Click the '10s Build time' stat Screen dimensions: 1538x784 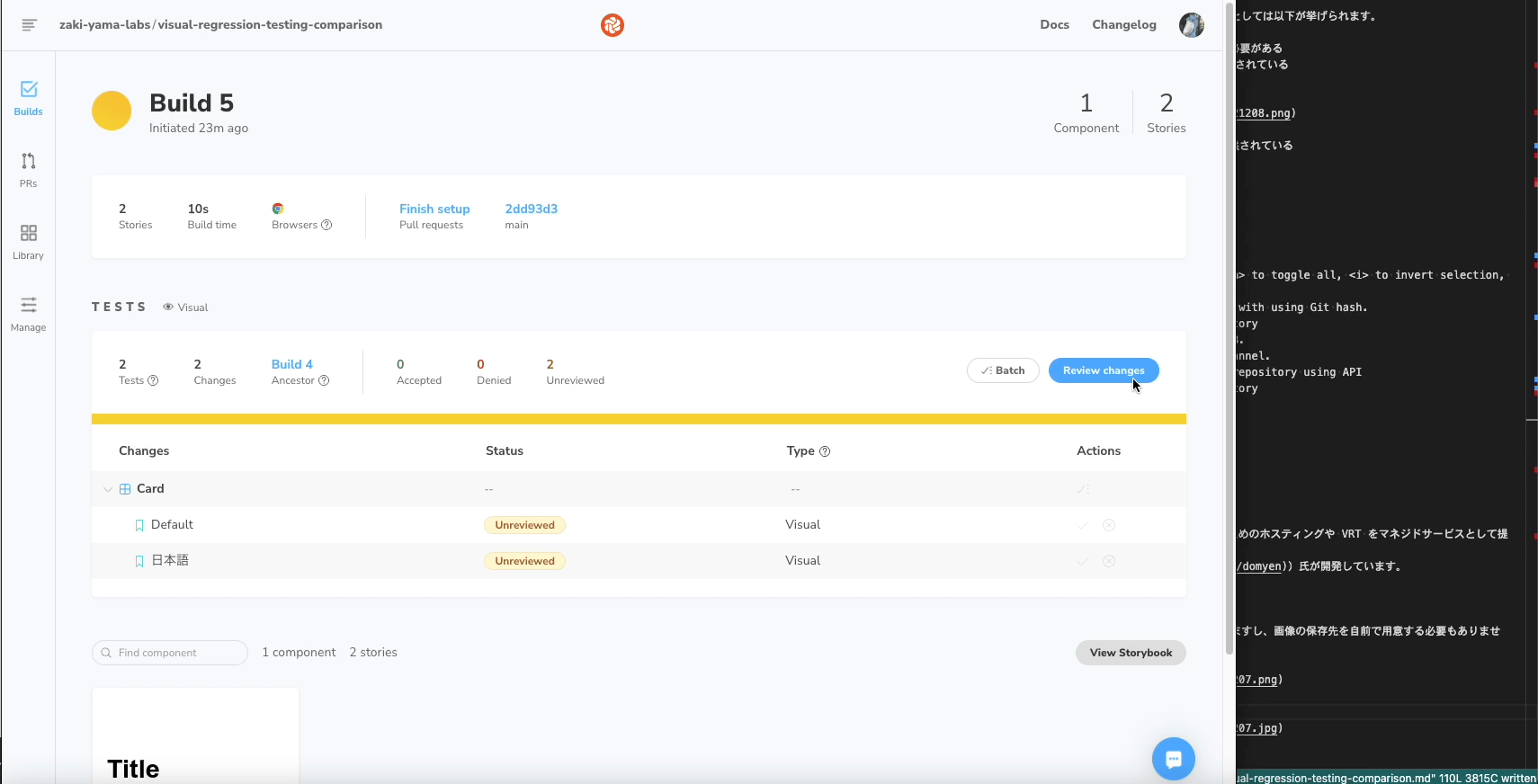pyautogui.click(x=212, y=216)
